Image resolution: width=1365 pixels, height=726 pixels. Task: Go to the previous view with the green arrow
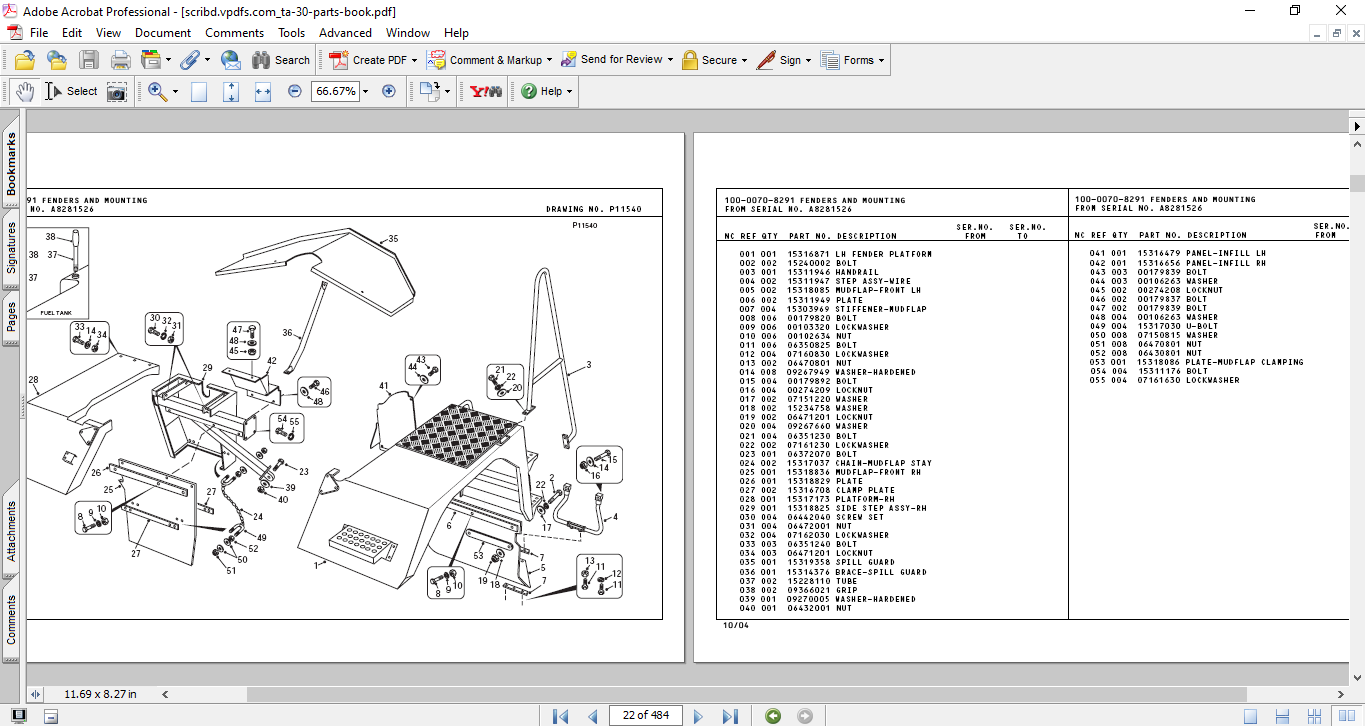[772, 716]
